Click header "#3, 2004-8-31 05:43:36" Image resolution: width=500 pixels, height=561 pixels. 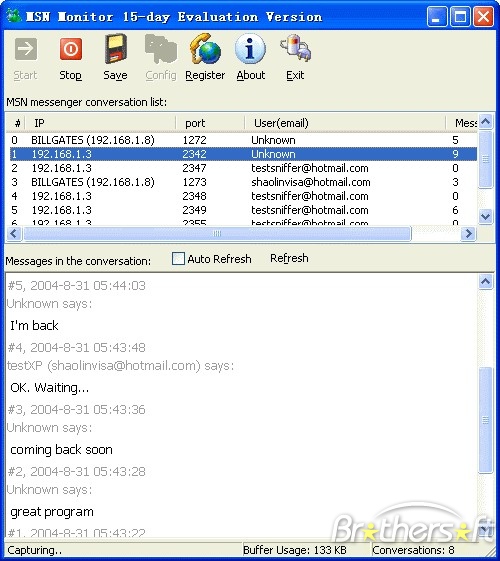[x=77, y=409]
